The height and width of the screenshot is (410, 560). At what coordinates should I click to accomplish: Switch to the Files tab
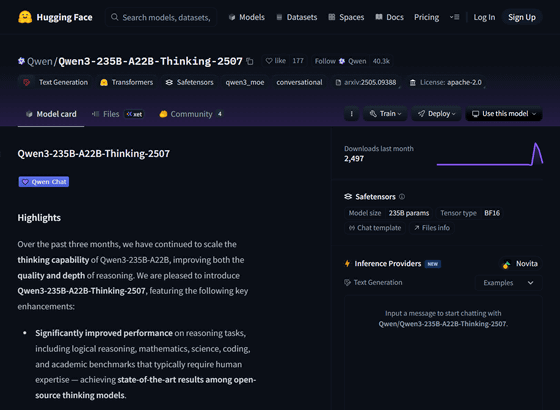[118, 114]
